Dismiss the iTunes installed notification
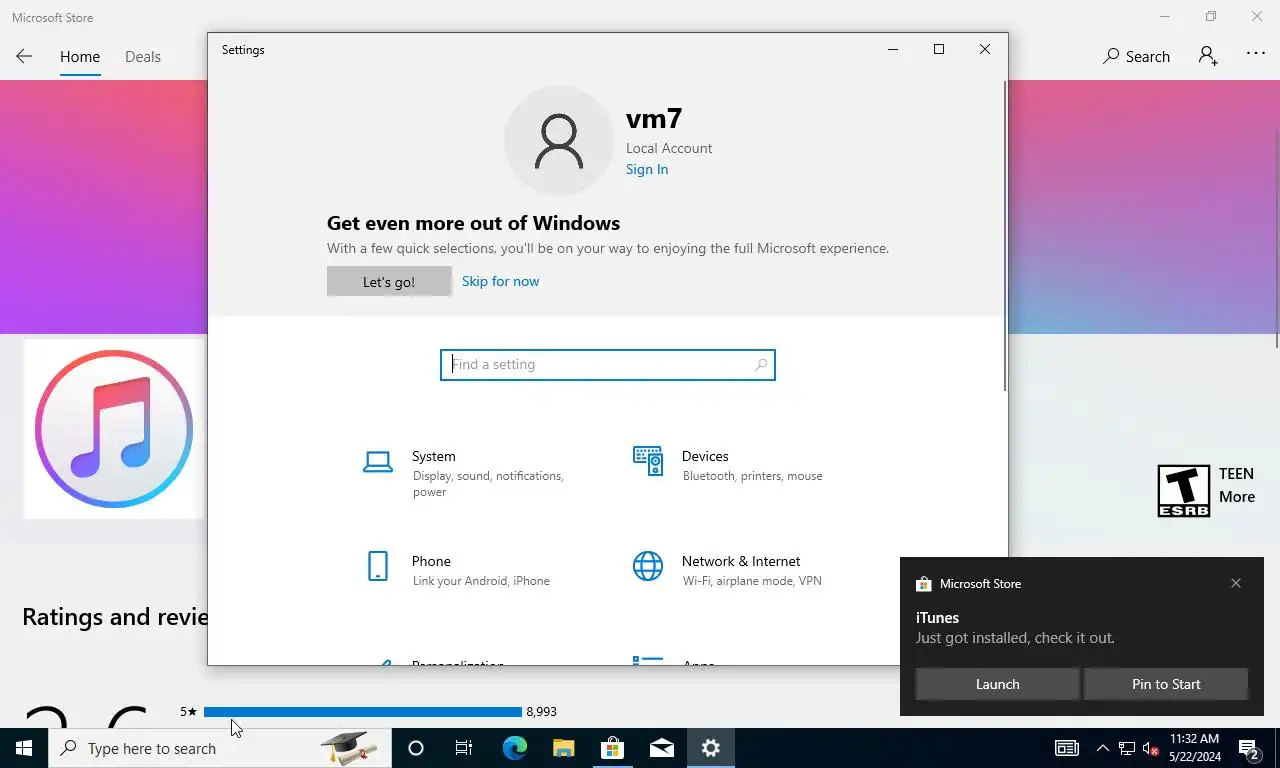Screen dimensions: 1280x768 coord(1236,583)
